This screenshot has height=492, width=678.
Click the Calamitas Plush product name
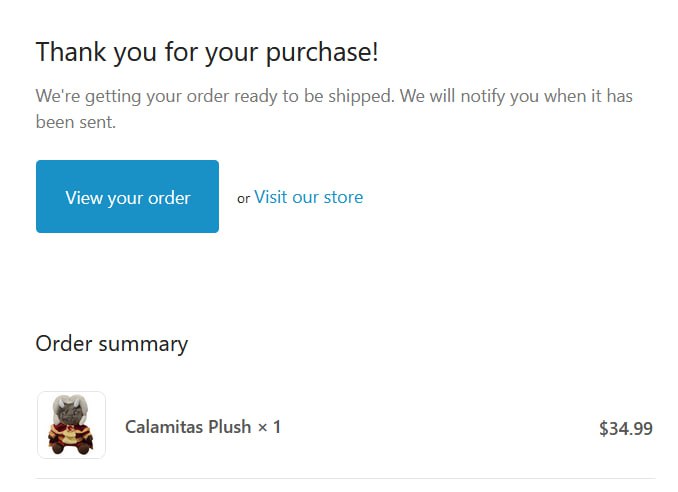tap(188, 427)
